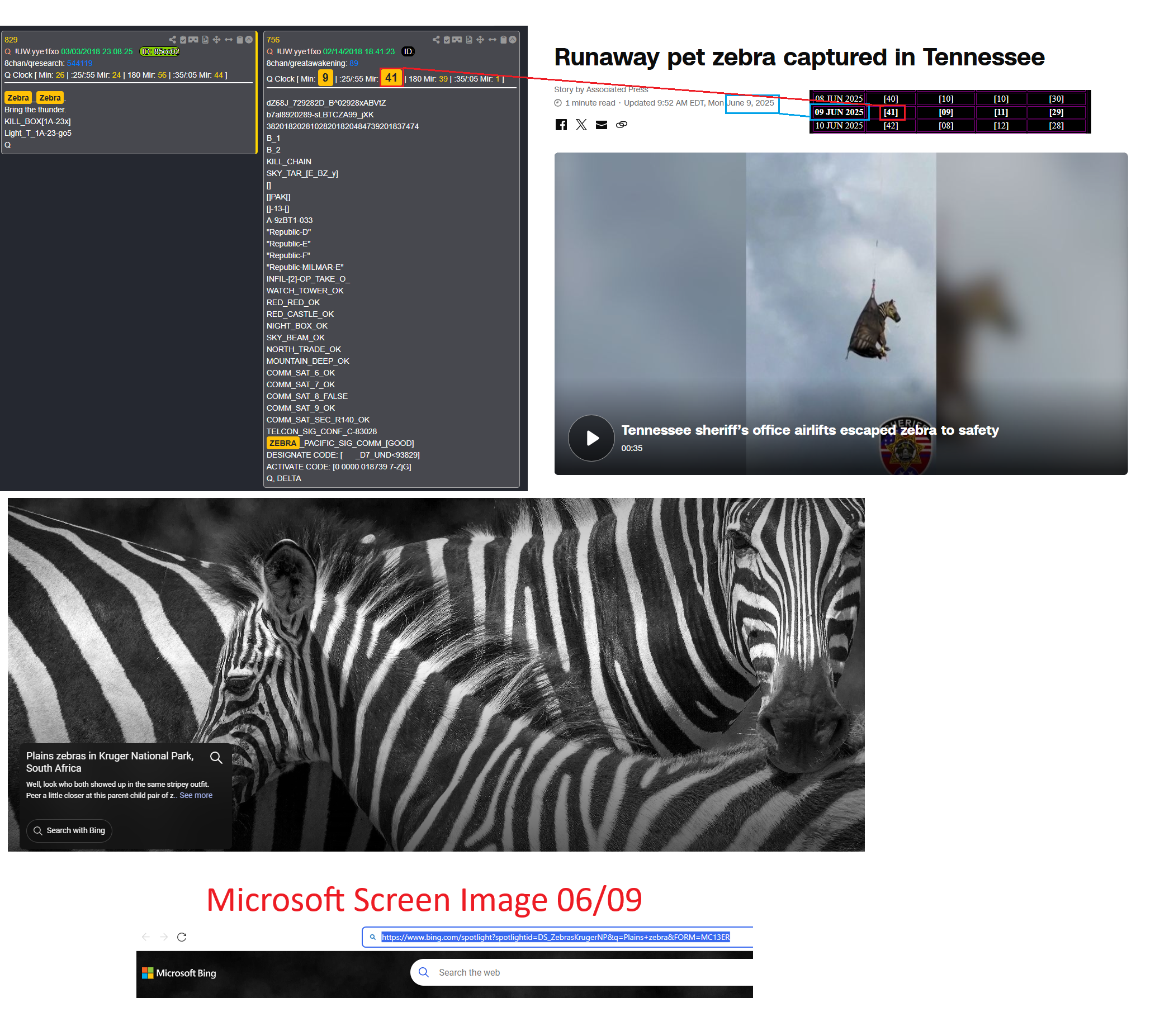Click the first highlighted Zebra word in post 829
The image size is (1174, 1036).
[x=18, y=98]
